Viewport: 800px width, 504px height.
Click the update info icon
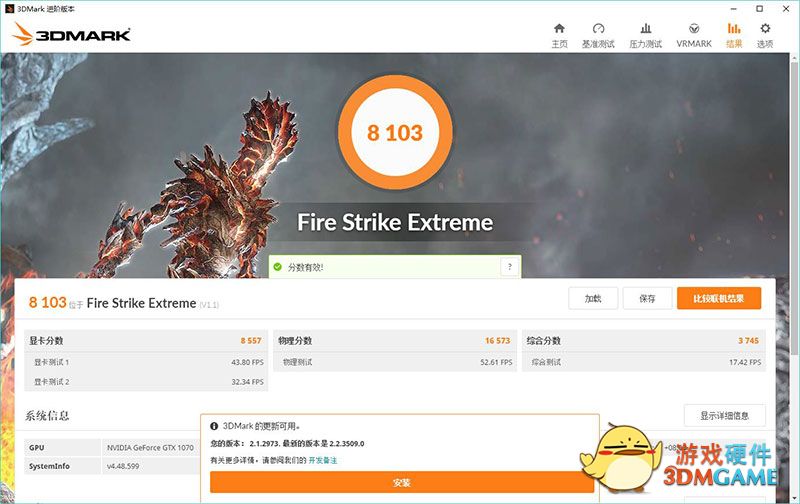214,426
